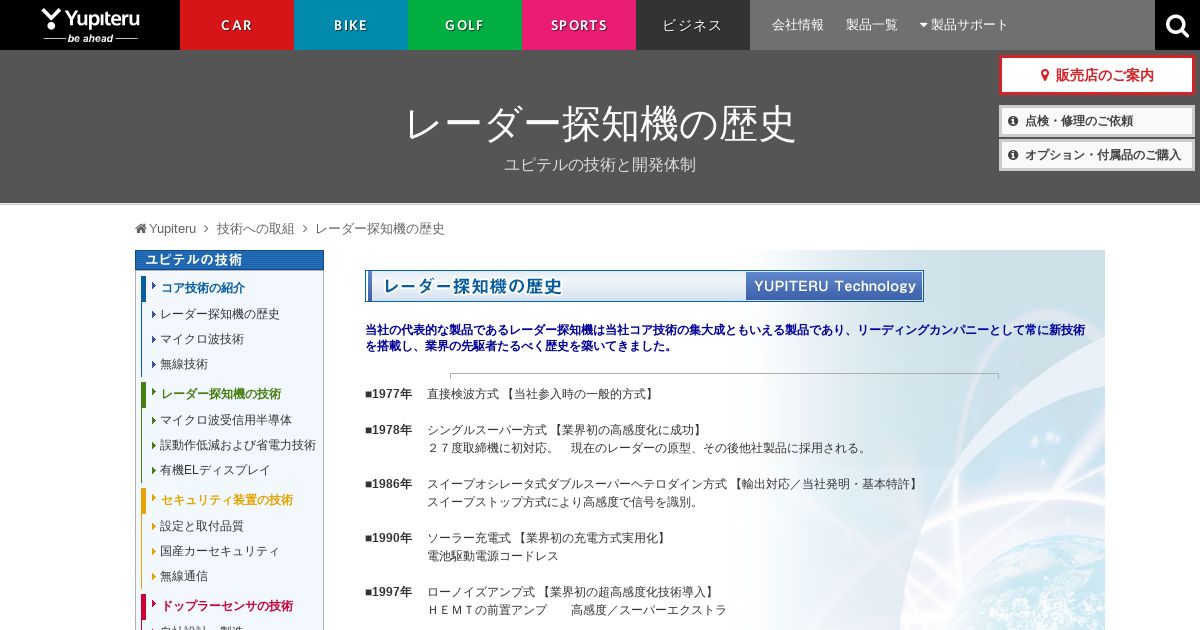Click the info icon beside 点検・修理のご依頼
This screenshot has height=630, width=1200.
(1013, 121)
